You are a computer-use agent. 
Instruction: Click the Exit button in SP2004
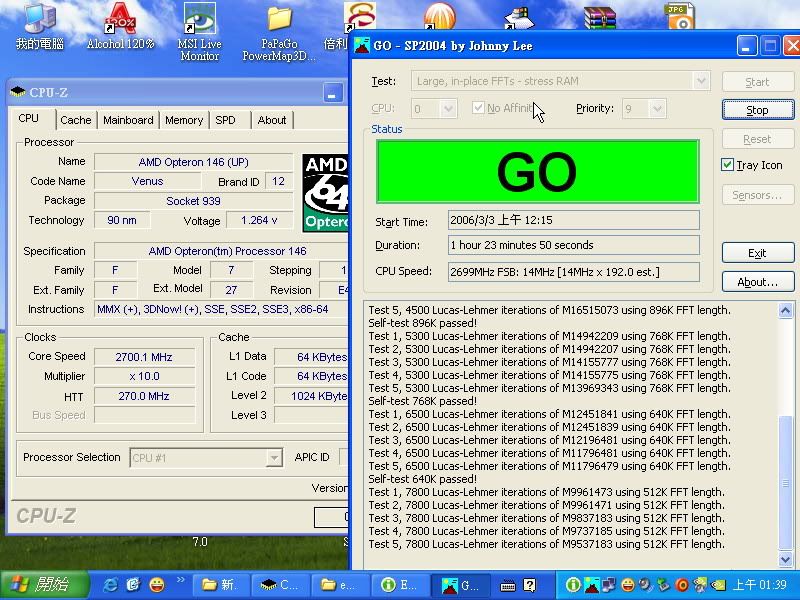(x=758, y=253)
